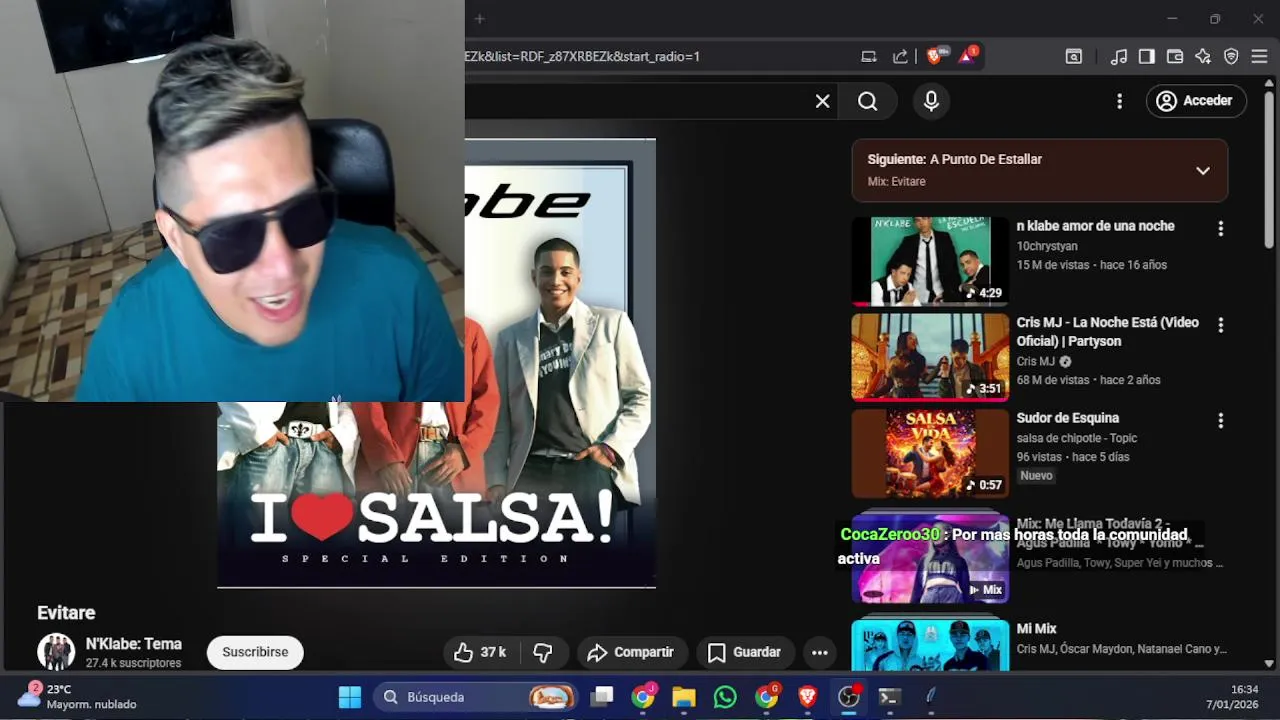Click Acceder sign-in button

click(x=1195, y=101)
